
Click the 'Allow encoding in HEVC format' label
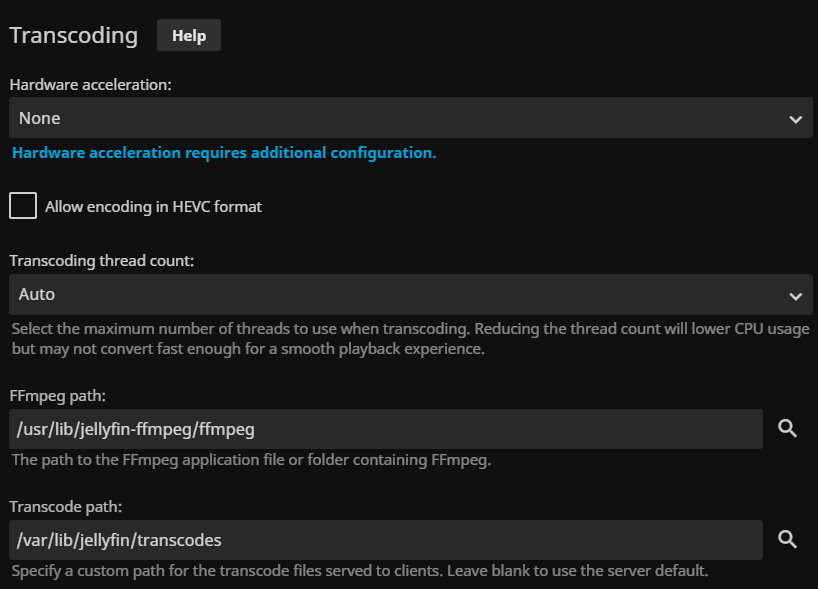coord(153,207)
